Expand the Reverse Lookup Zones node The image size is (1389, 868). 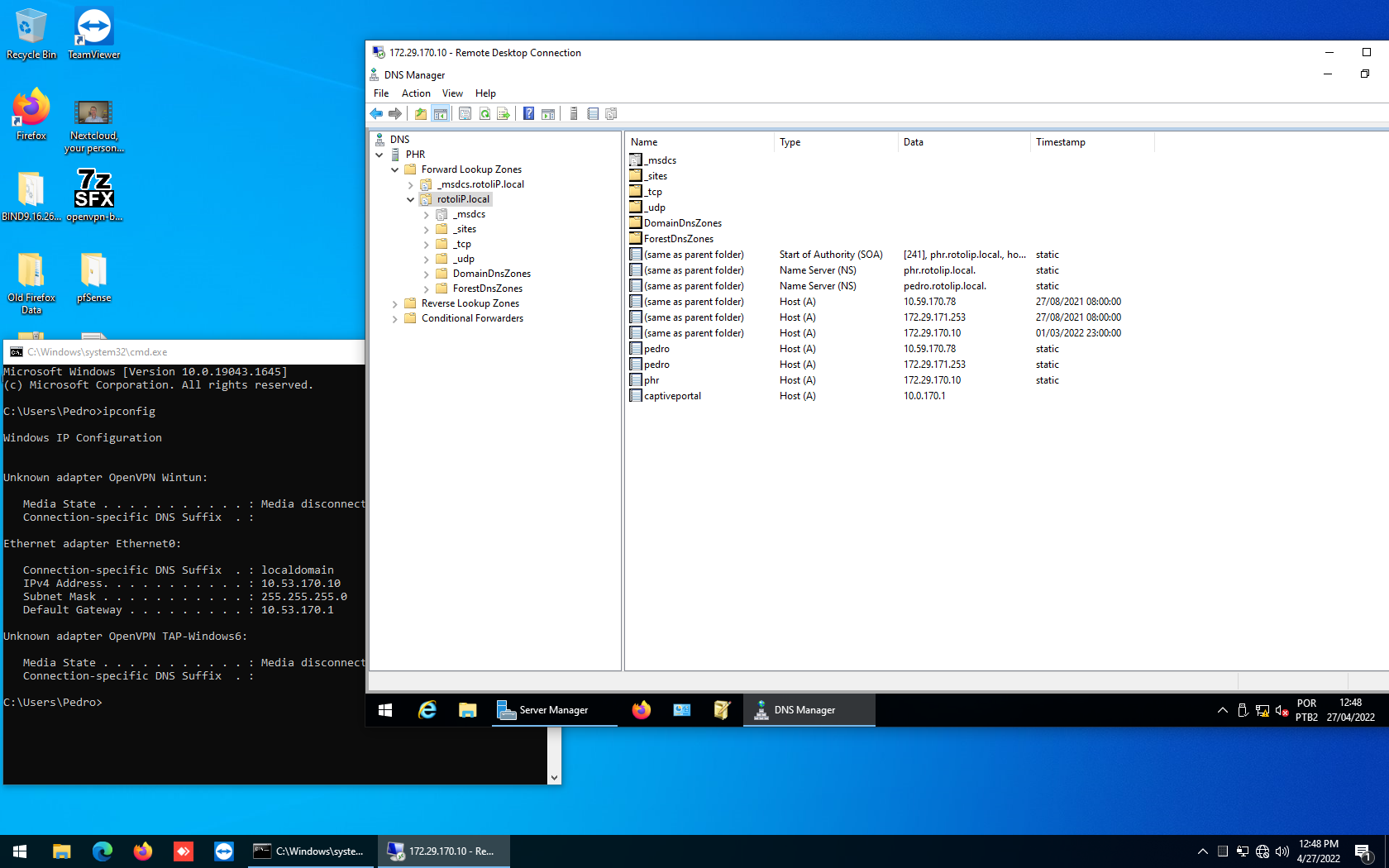[x=395, y=303]
